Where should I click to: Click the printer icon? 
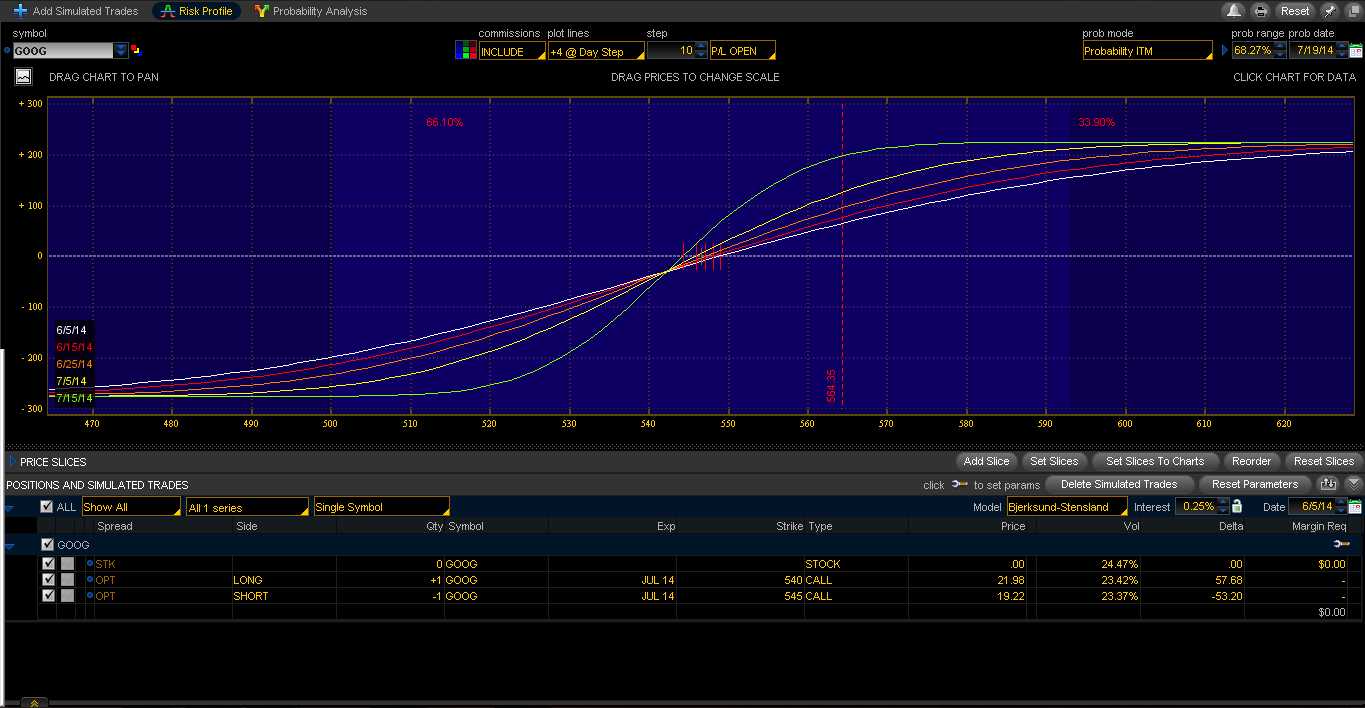coord(1261,11)
